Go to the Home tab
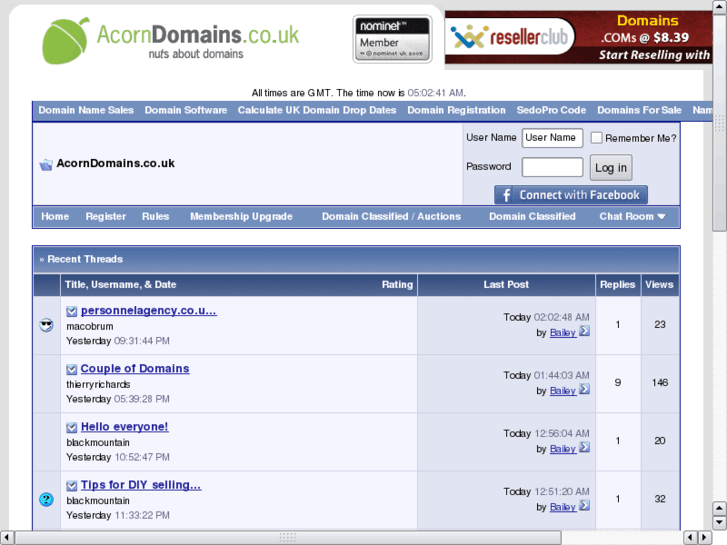The image size is (727, 545). (x=55, y=217)
